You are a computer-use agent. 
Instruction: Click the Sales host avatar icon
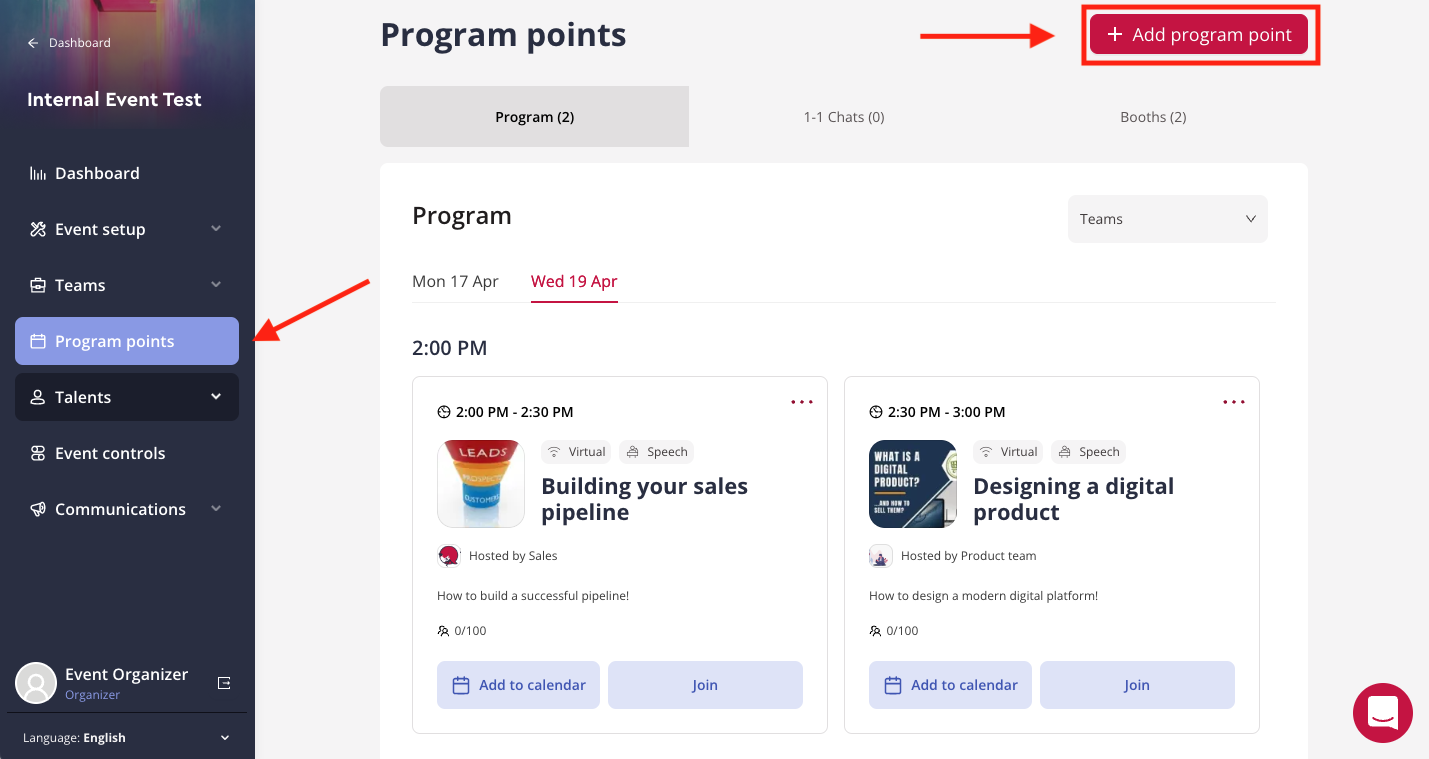coord(449,556)
